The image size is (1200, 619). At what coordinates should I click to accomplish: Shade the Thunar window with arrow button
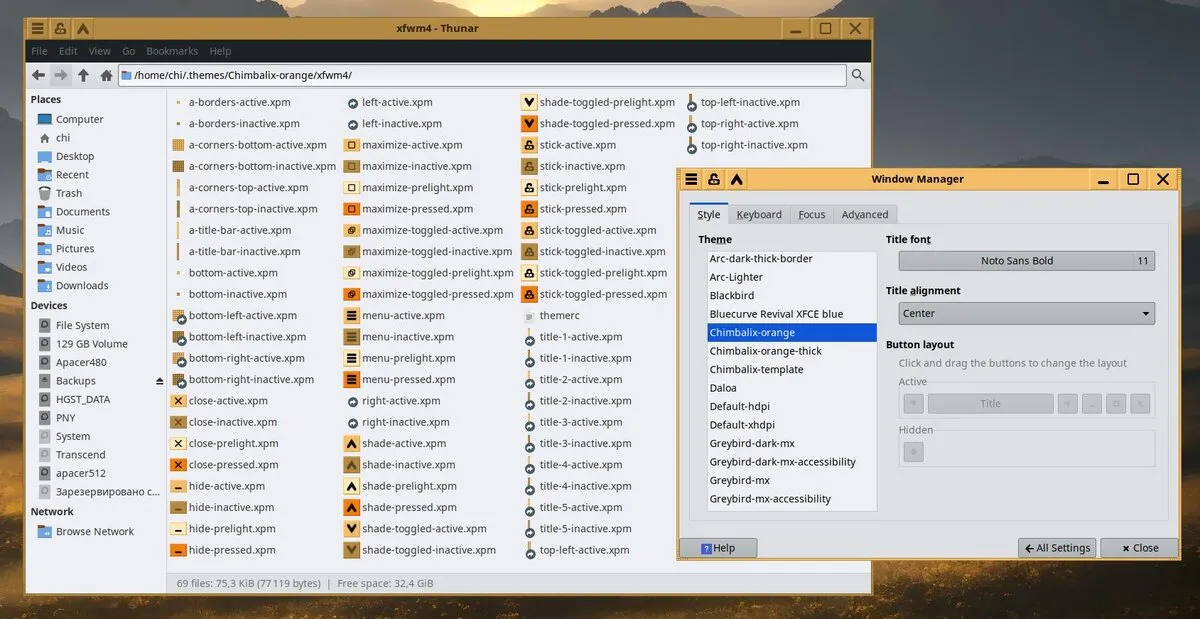coord(83,28)
